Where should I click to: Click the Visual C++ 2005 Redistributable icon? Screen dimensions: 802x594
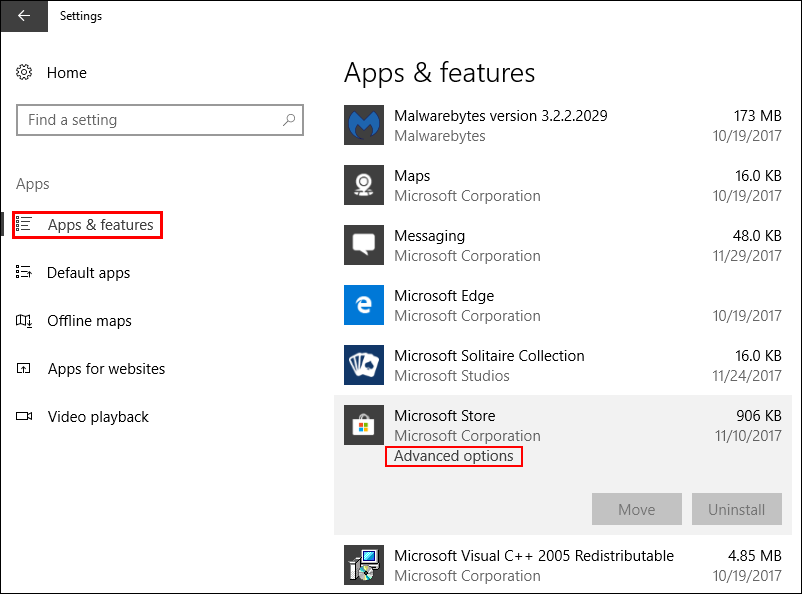(x=364, y=565)
